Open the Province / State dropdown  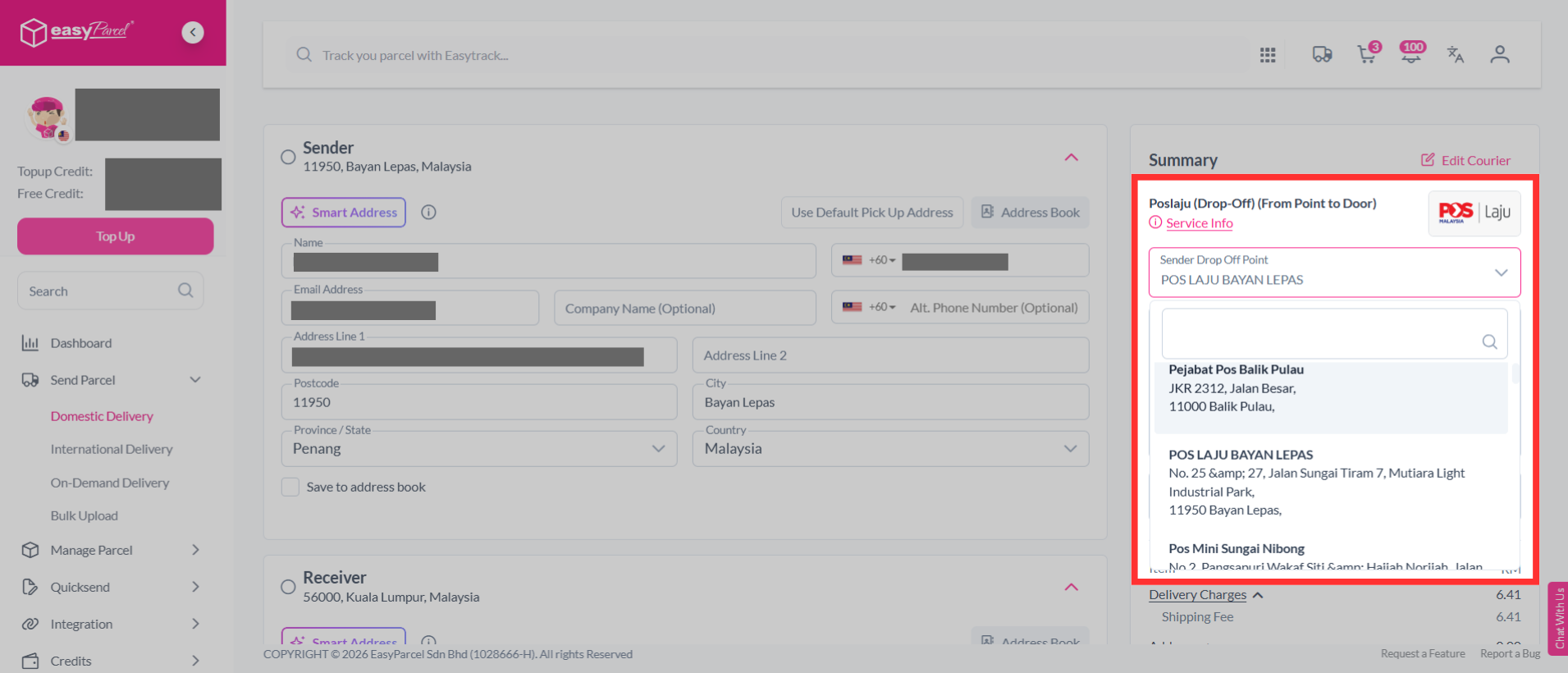479,449
